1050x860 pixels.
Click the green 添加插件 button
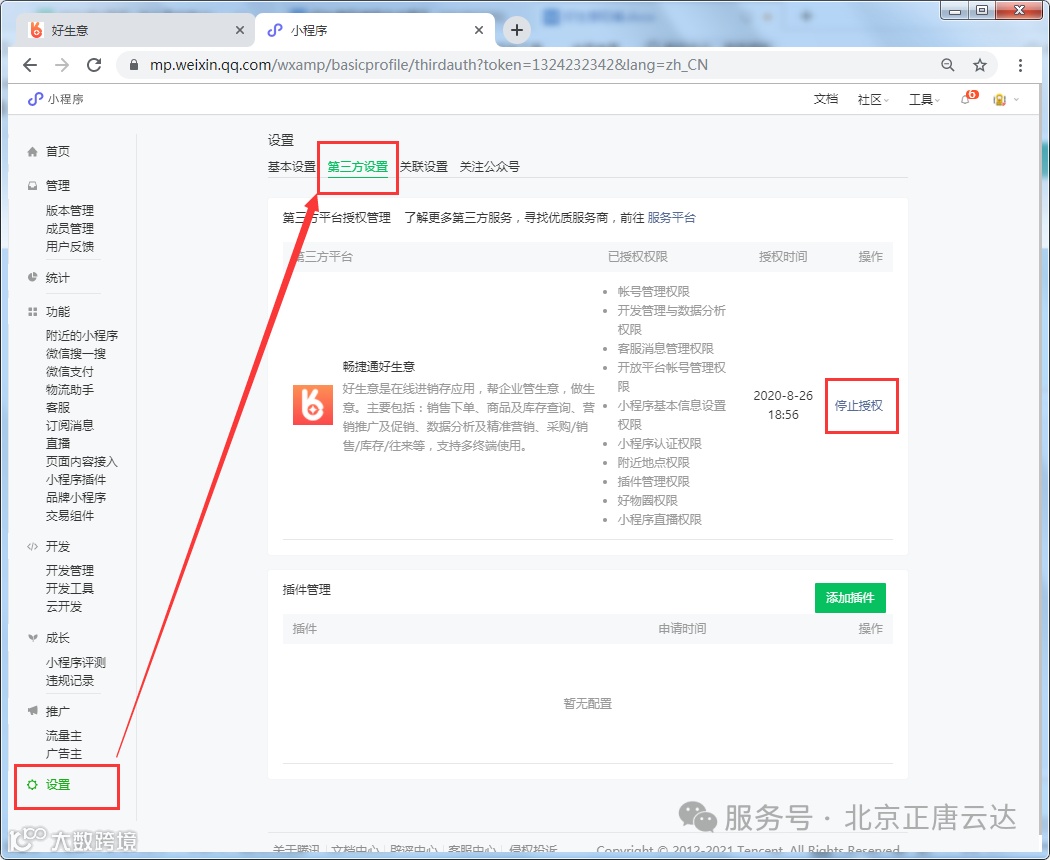(850, 597)
